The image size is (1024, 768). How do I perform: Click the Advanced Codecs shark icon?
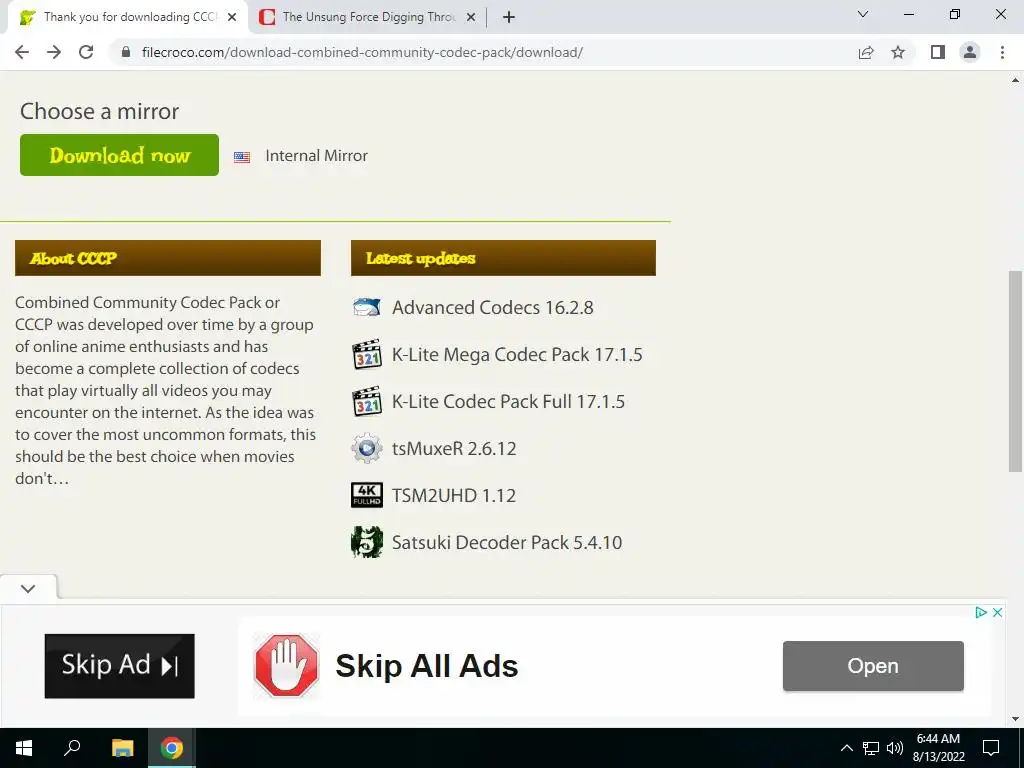tap(366, 307)
